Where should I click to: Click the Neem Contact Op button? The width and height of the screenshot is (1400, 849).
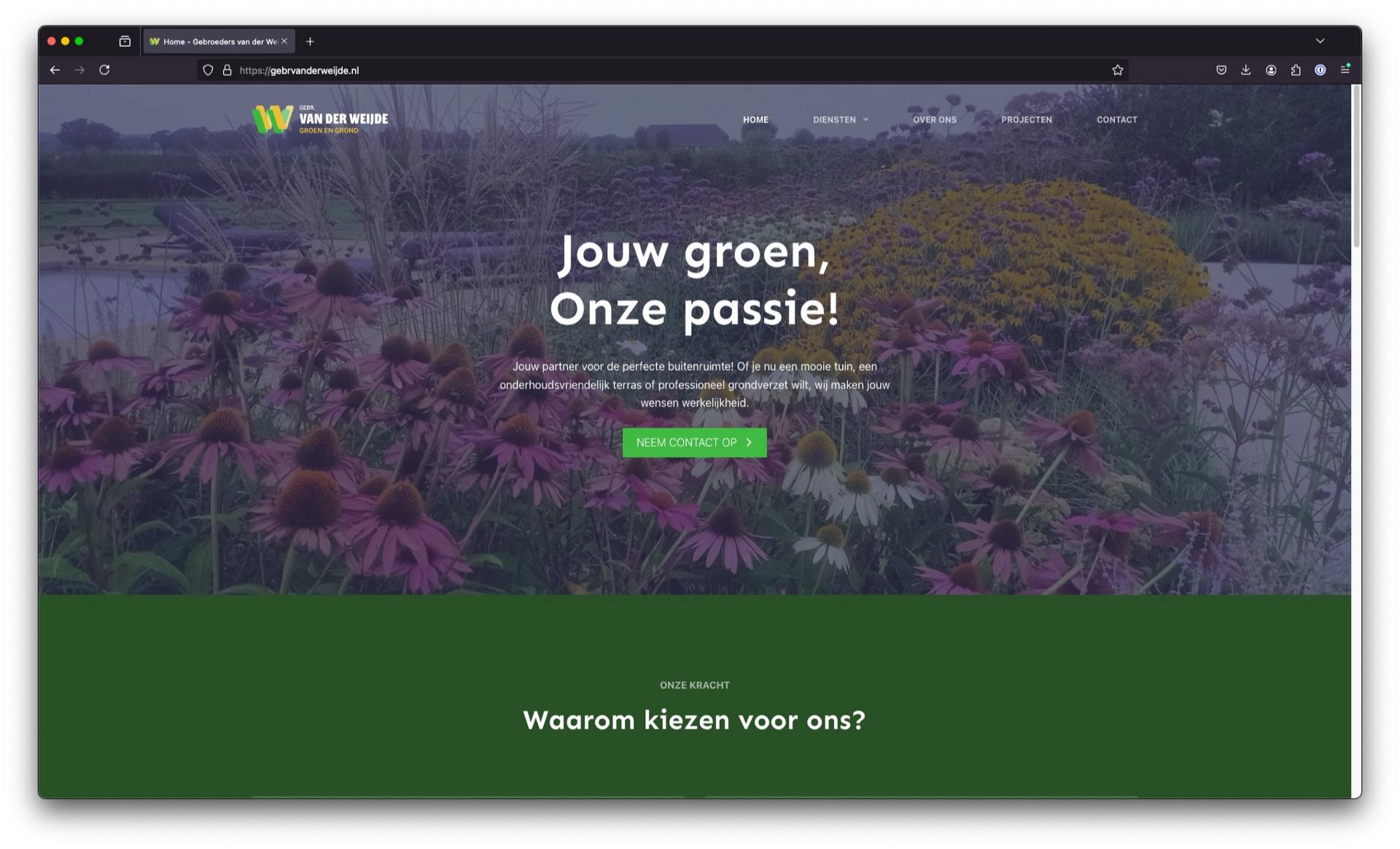(693, 442)
